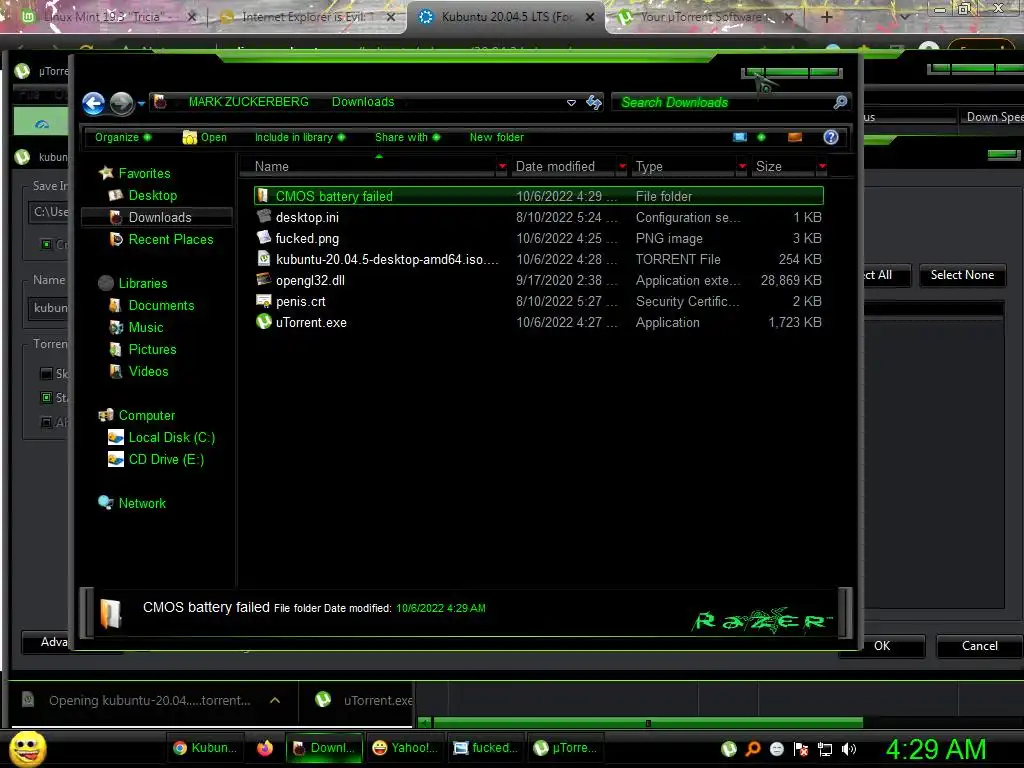Expand Include in library menu

300,137
